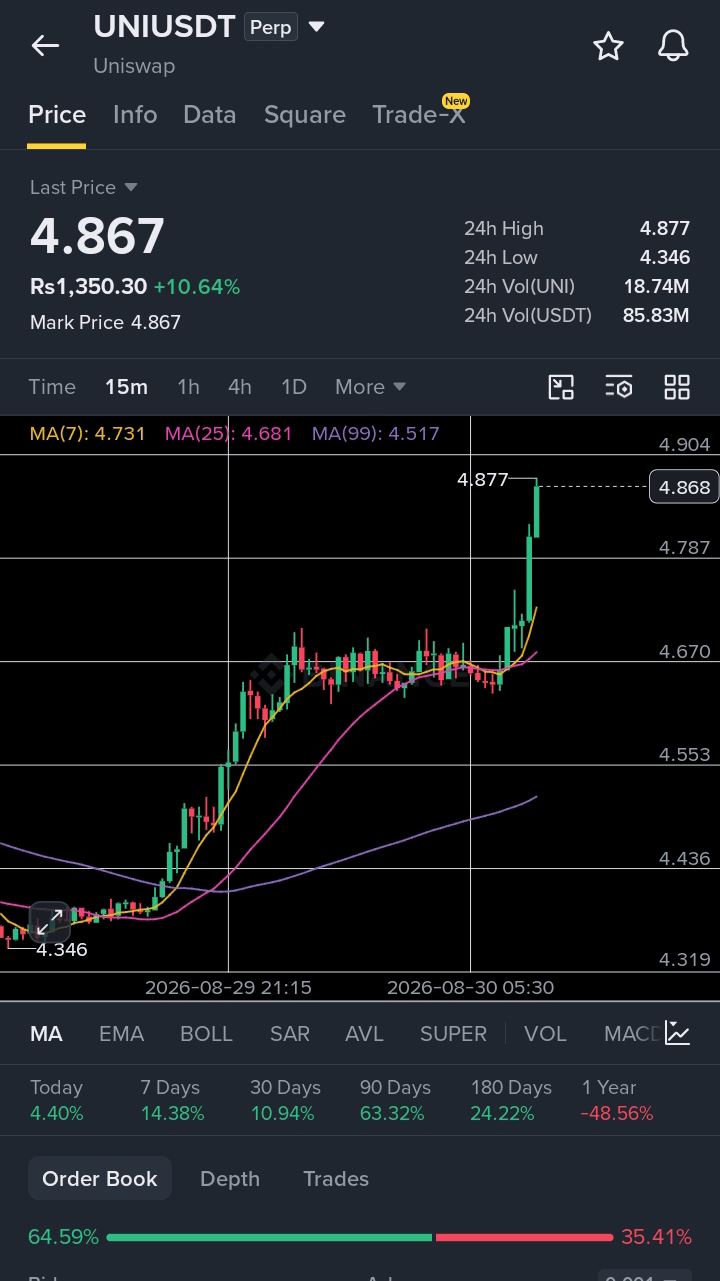Tap the 1 Year -48.56% performance
This screenshot has height=1281, width=720.
(x=617, y=1100)
